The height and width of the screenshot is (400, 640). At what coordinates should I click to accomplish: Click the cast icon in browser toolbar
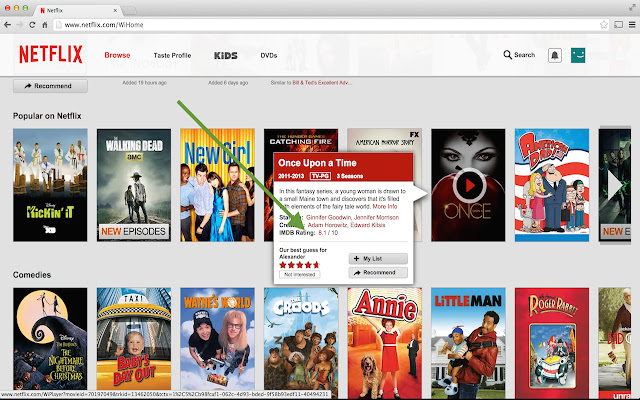point(619,24)
